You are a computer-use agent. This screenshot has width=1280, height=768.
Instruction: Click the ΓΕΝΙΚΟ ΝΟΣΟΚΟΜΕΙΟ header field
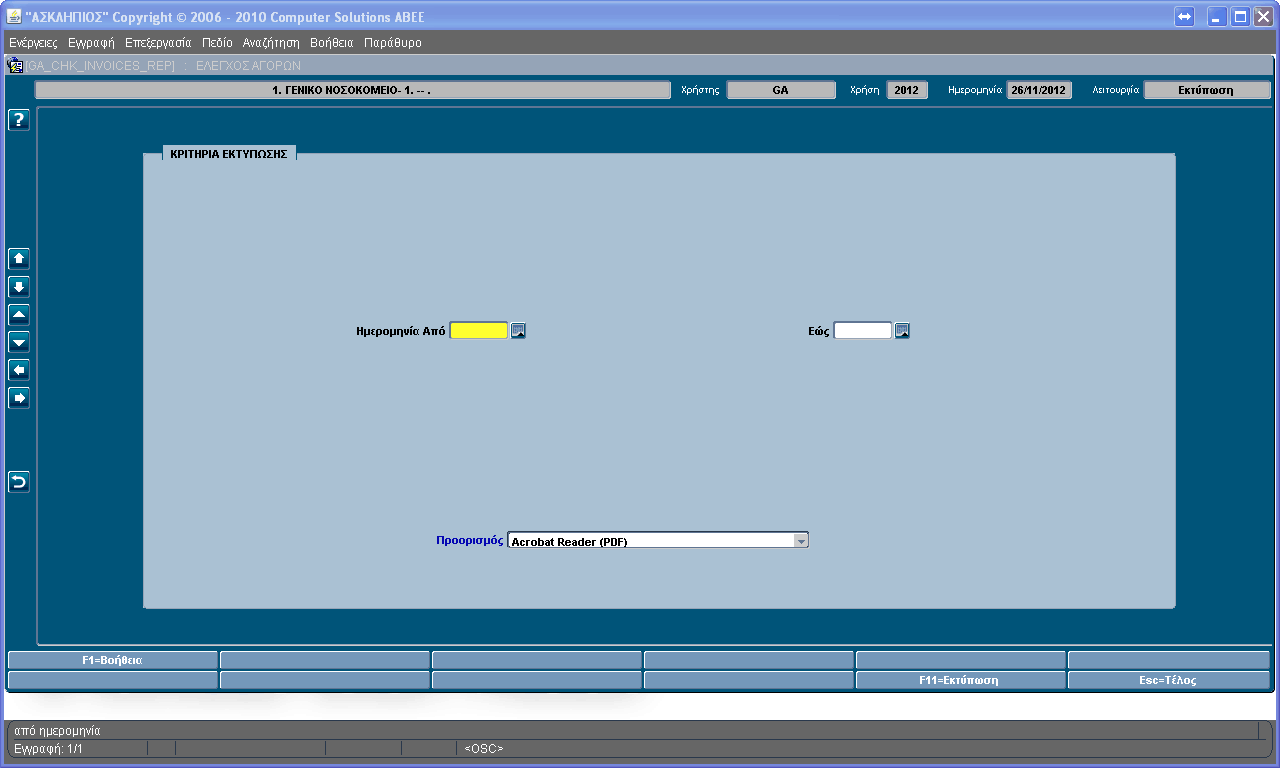coord(353,90)
